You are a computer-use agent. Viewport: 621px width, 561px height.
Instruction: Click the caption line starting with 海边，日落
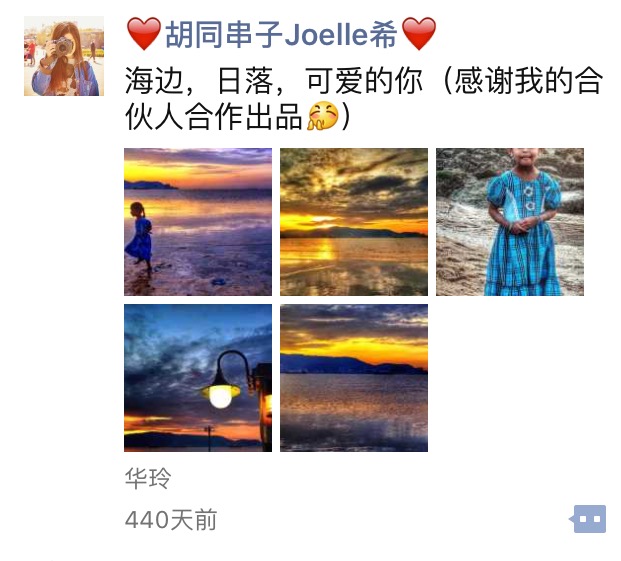pos(364,81)
